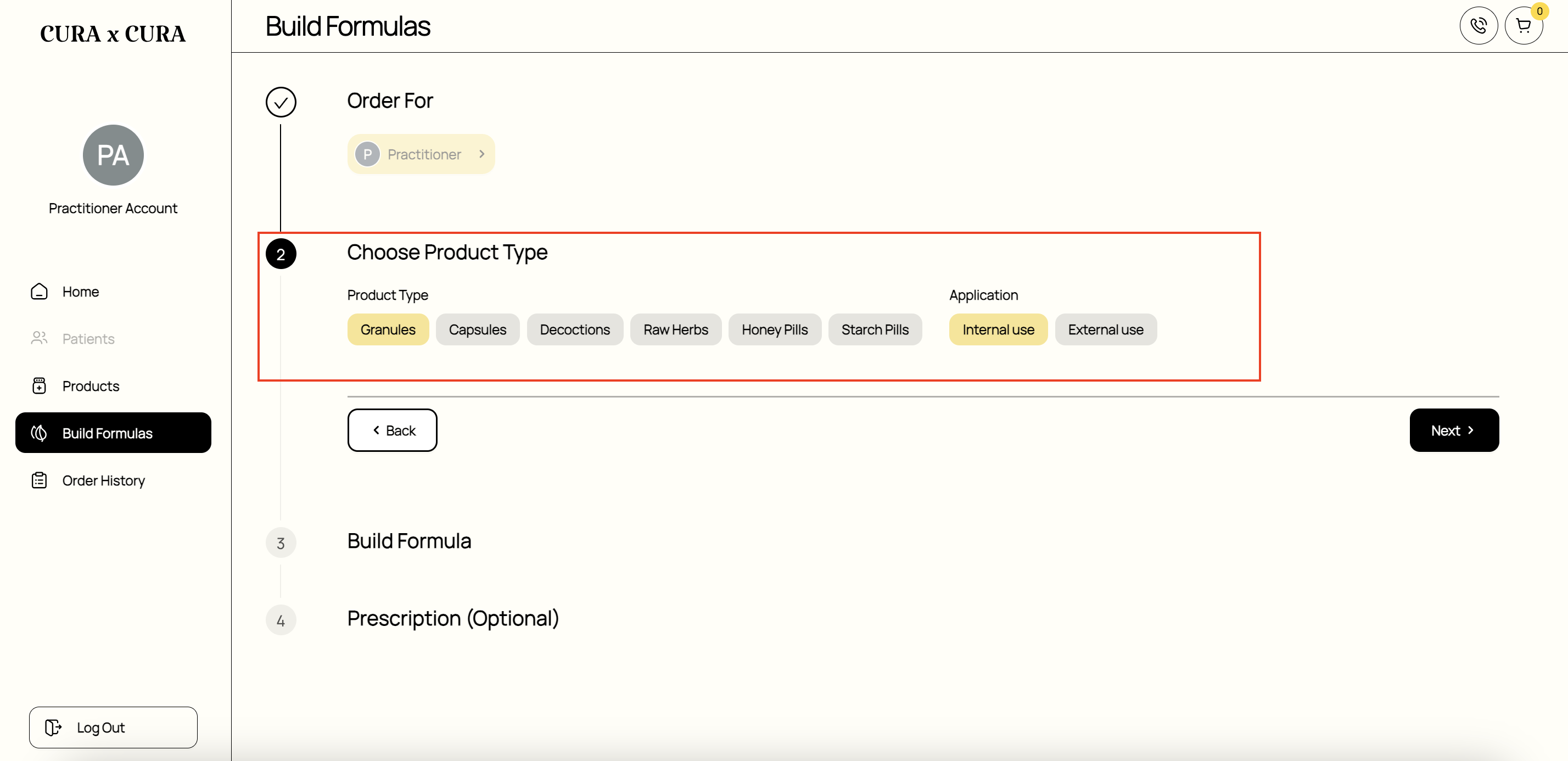This screenshot has width=1568, height=761.
Task: Click the PA profile avatar
Action: click(x=113, y=155)
